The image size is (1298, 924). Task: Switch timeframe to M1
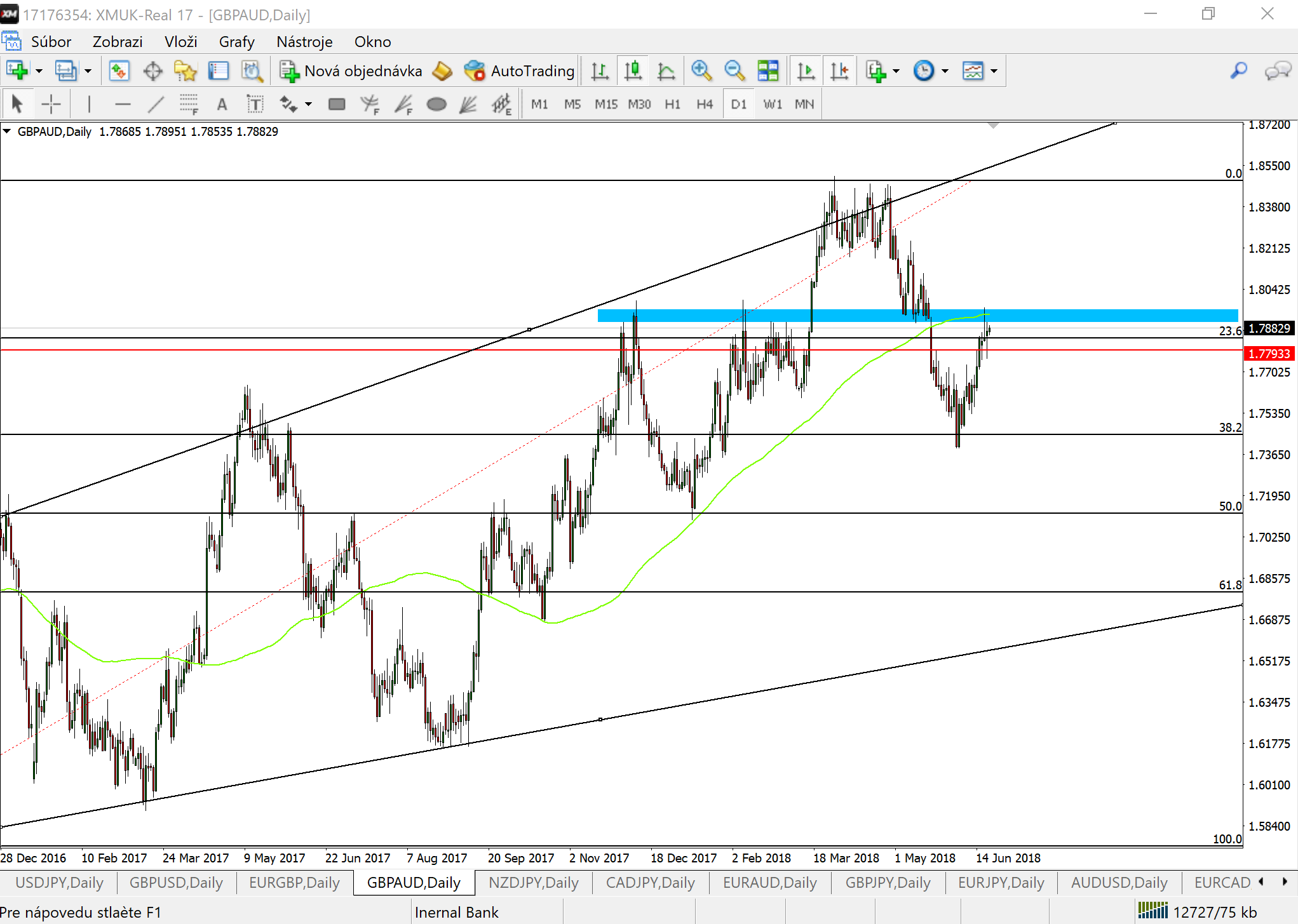click(x=539, y=104)
